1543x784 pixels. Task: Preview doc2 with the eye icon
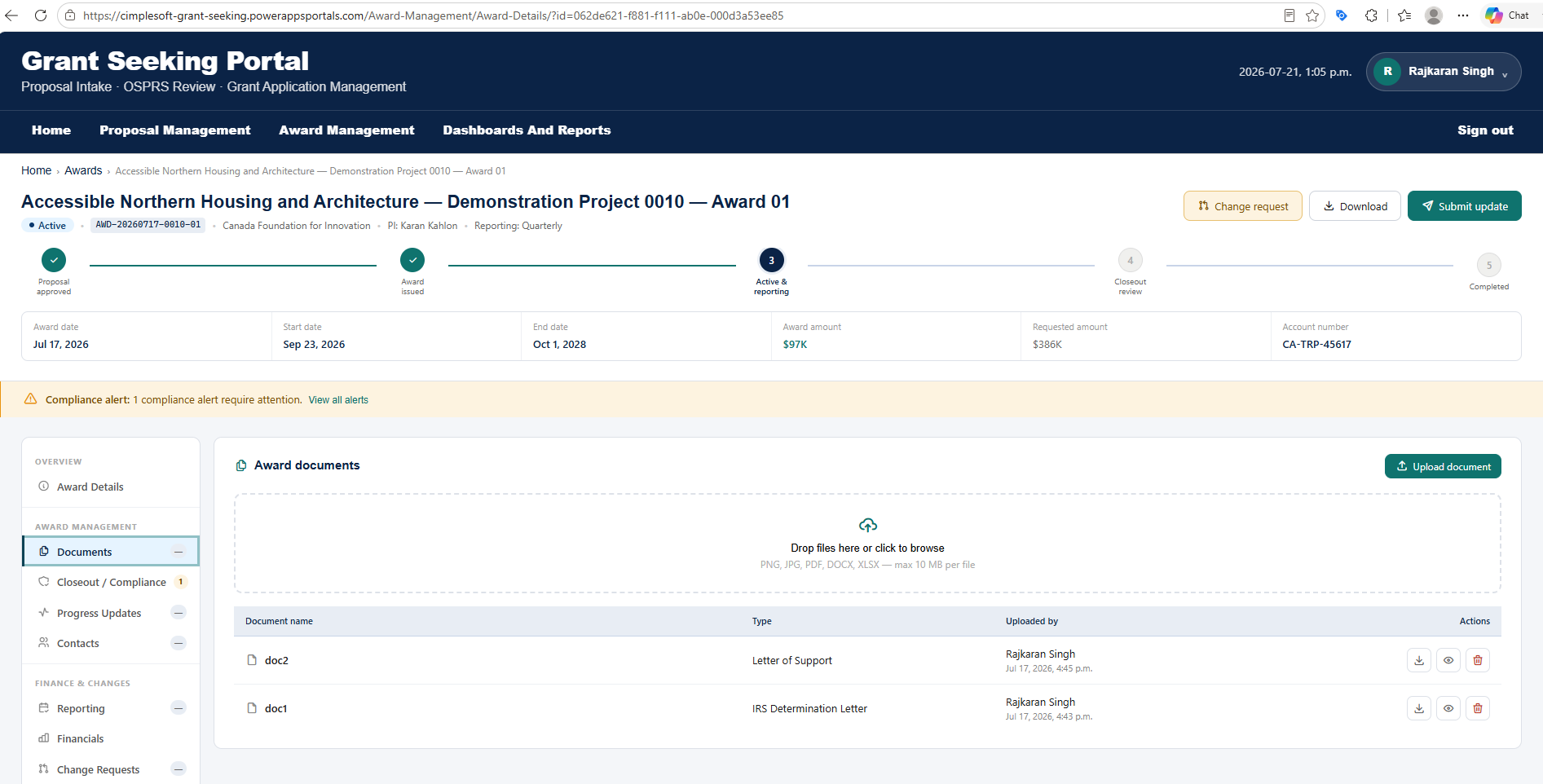pos(1448,660)
